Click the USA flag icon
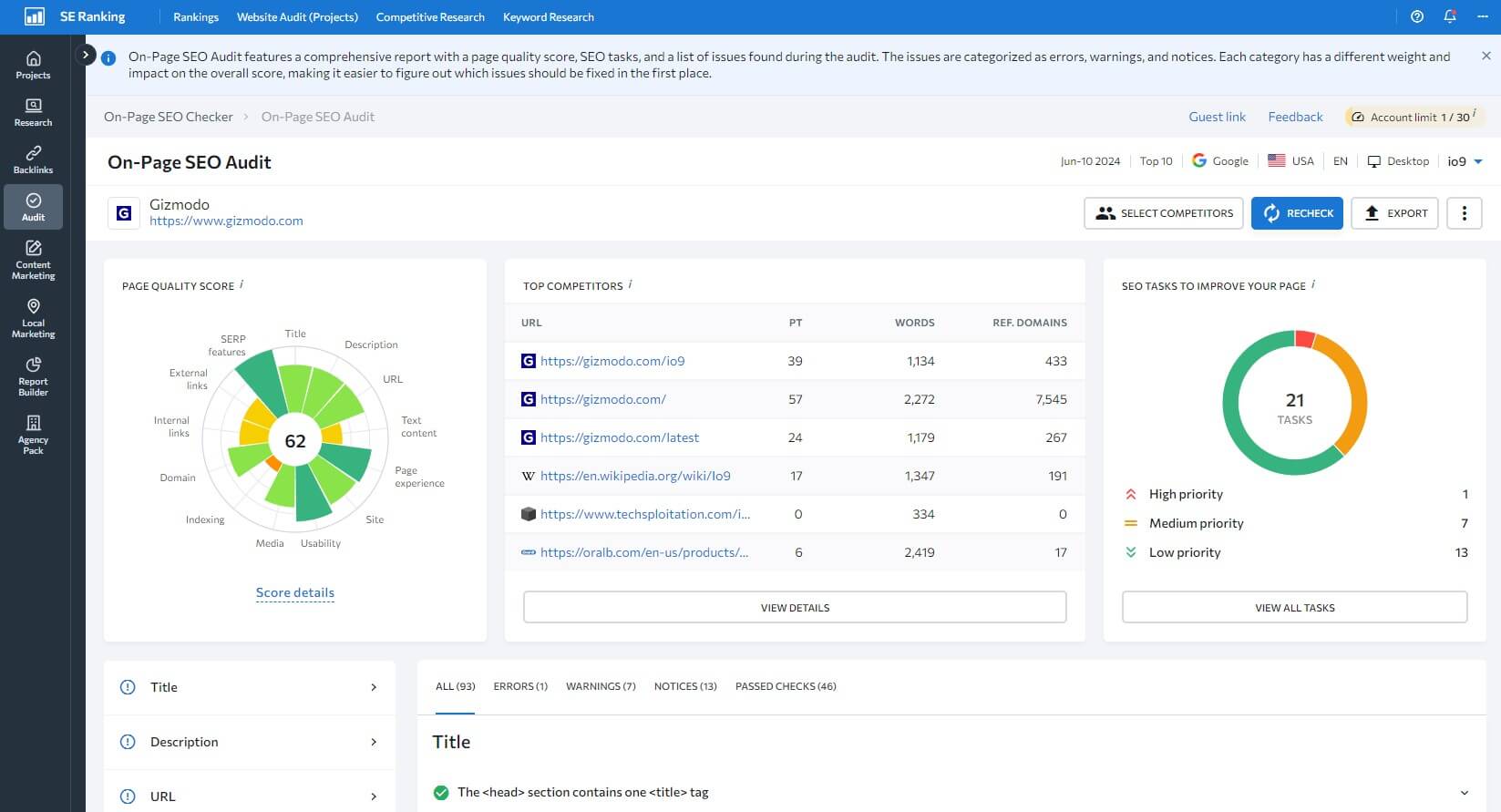The width and height of the screenshot is (1501, 812). pyautogui.click(x=1277, y=160)
